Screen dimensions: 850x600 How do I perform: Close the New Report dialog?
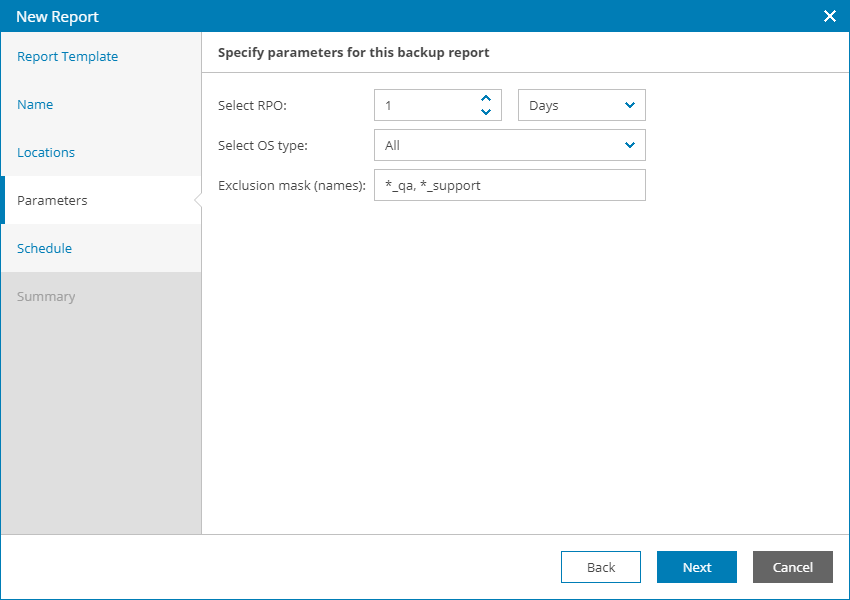tap(829, 16)
